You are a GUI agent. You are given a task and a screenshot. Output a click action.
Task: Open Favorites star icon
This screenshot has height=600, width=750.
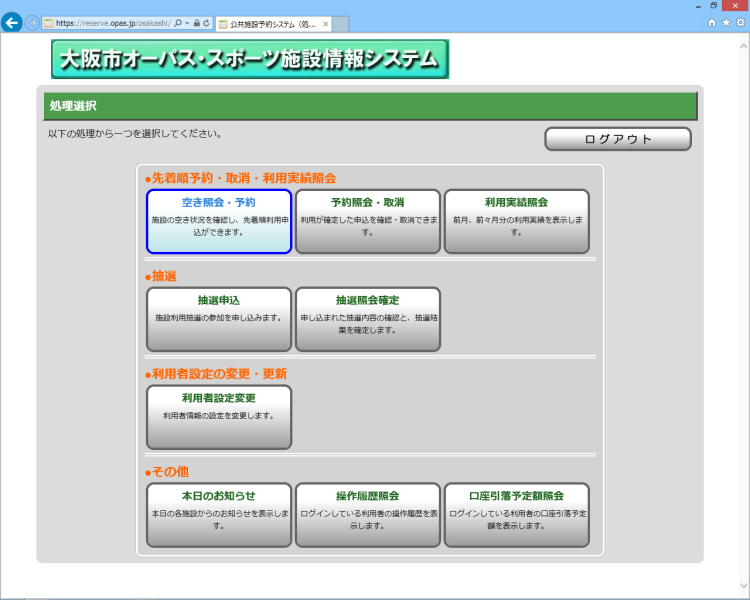pyautogui.click(x=726, y=22)
